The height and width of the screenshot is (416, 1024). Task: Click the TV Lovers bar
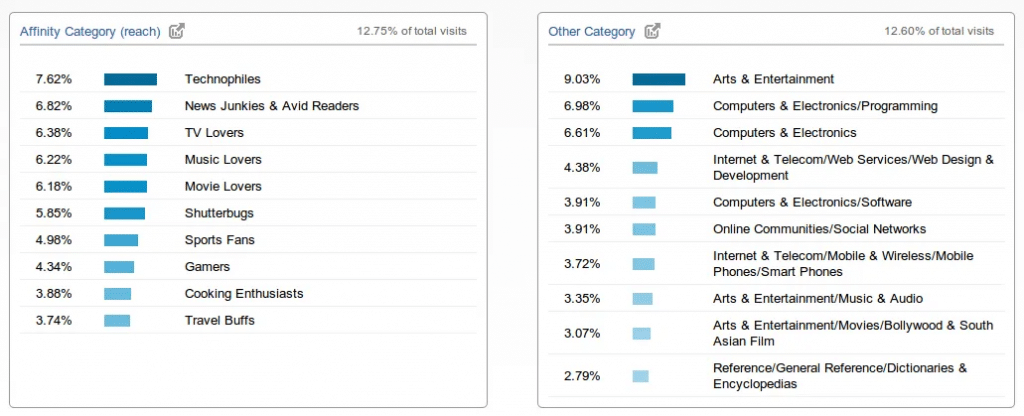[126, 133]
